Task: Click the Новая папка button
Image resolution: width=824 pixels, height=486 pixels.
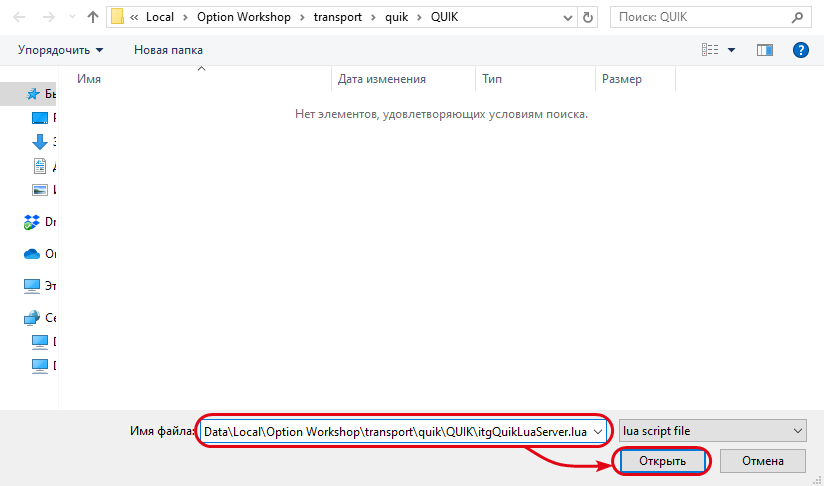Action: point(168,49)
